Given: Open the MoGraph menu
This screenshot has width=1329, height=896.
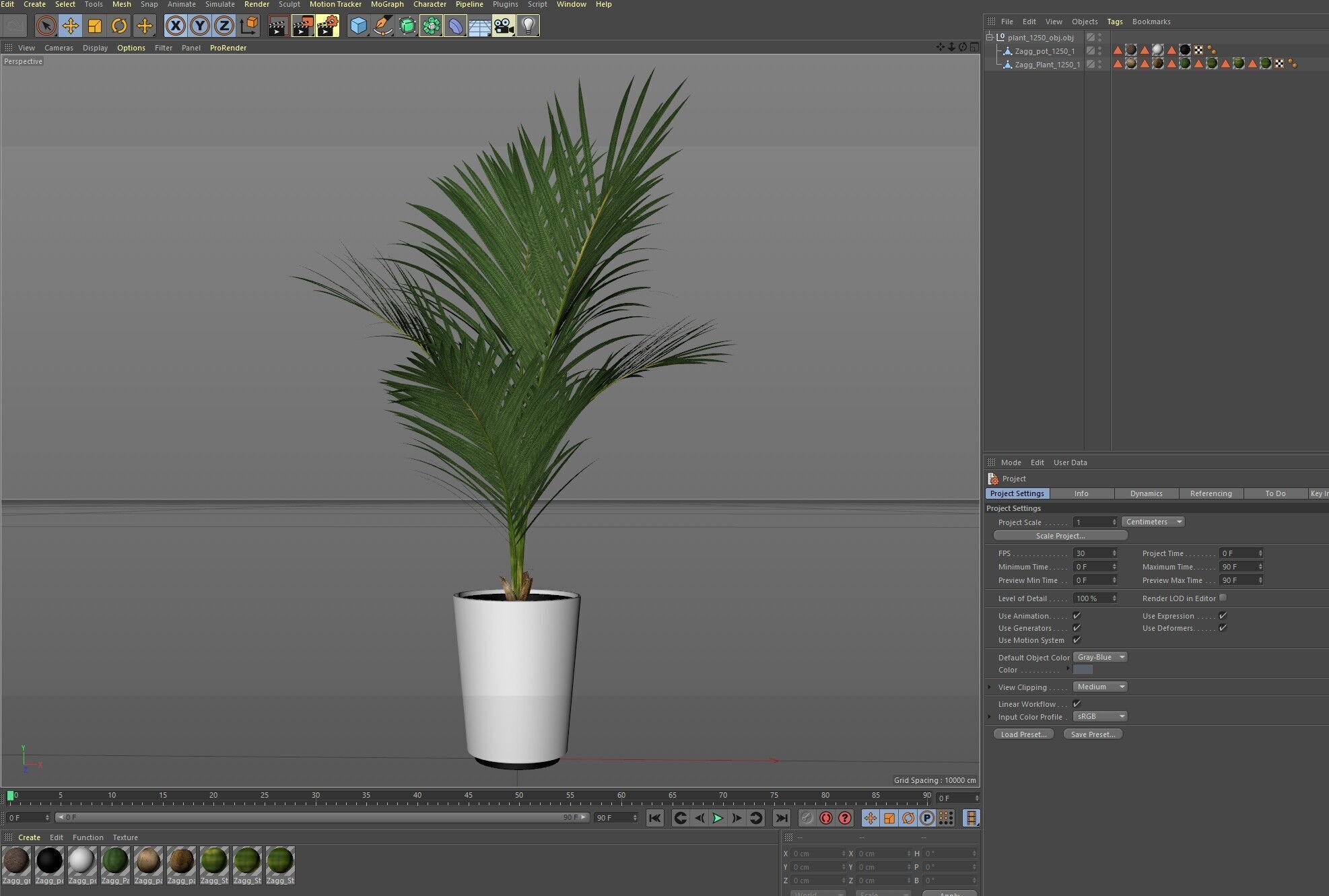Looking at the screenshot, I should [x=387, y=4].
